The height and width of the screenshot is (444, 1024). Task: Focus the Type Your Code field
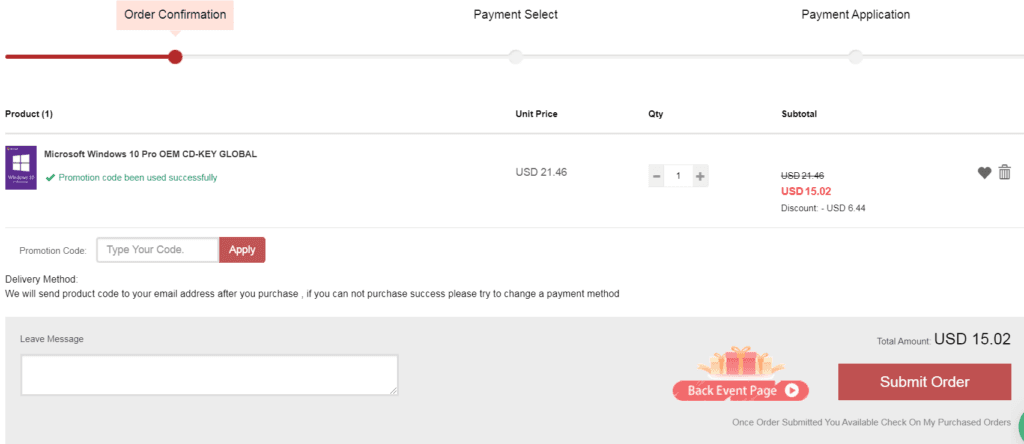coord(157,250)
